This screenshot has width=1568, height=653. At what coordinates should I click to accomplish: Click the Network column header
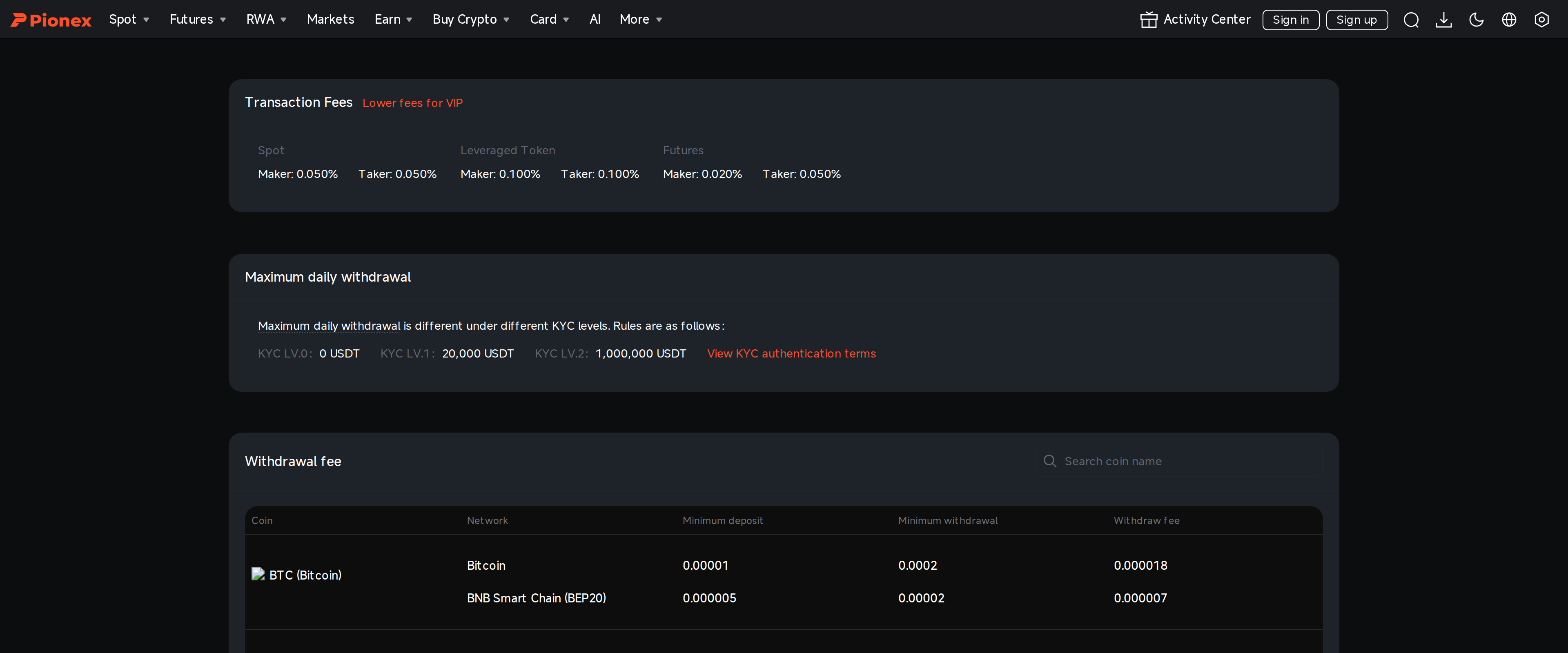[487, 520]
